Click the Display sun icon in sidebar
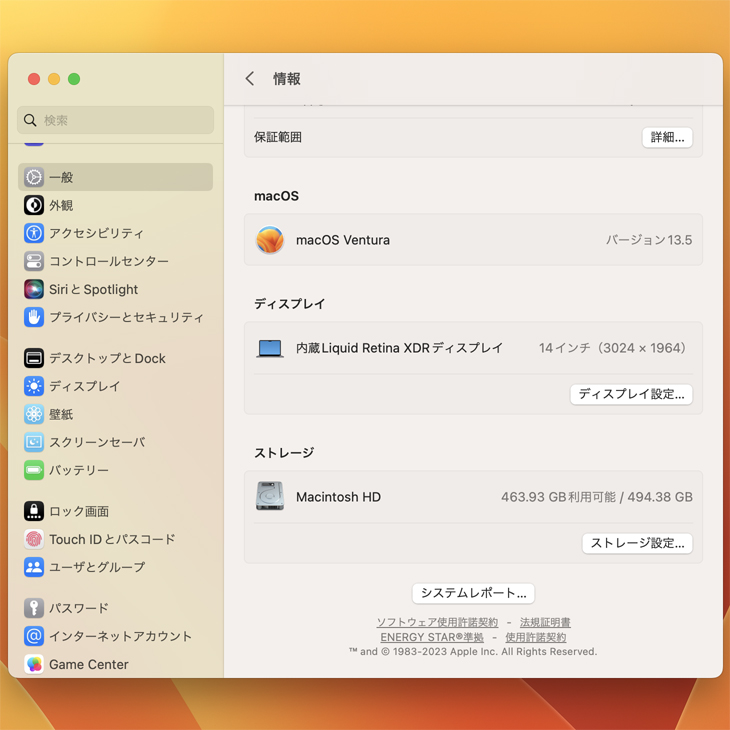Screen dimensions: 730x730 tap(34, 386)
